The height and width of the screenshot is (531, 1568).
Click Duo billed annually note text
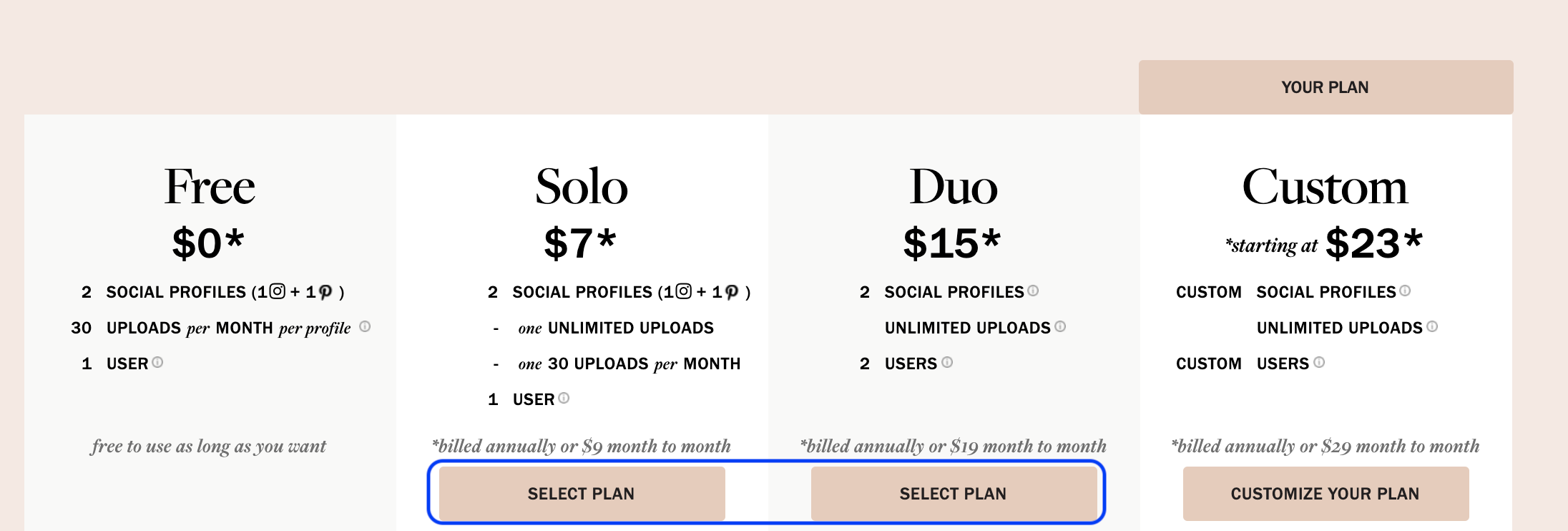pos(954,447)
